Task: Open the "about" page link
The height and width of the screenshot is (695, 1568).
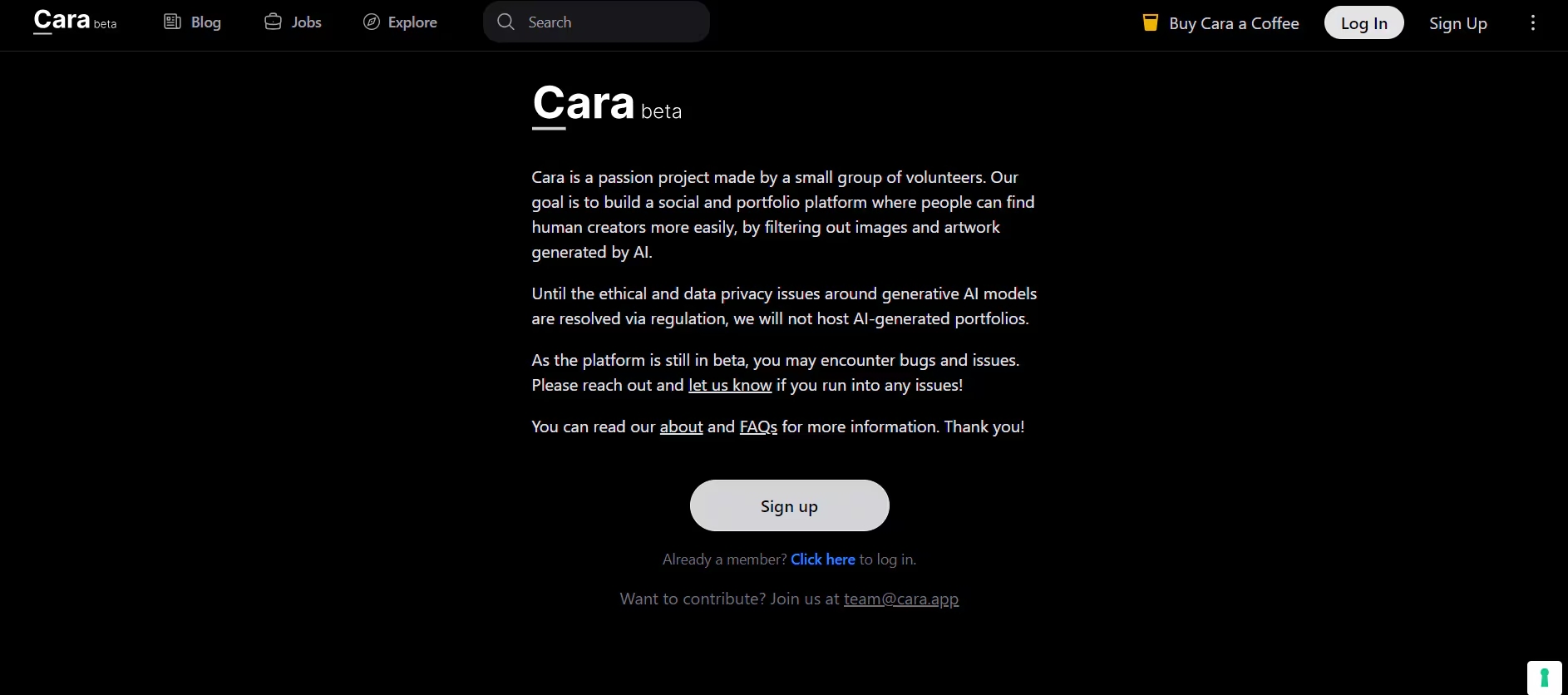Action: [681, 426]
